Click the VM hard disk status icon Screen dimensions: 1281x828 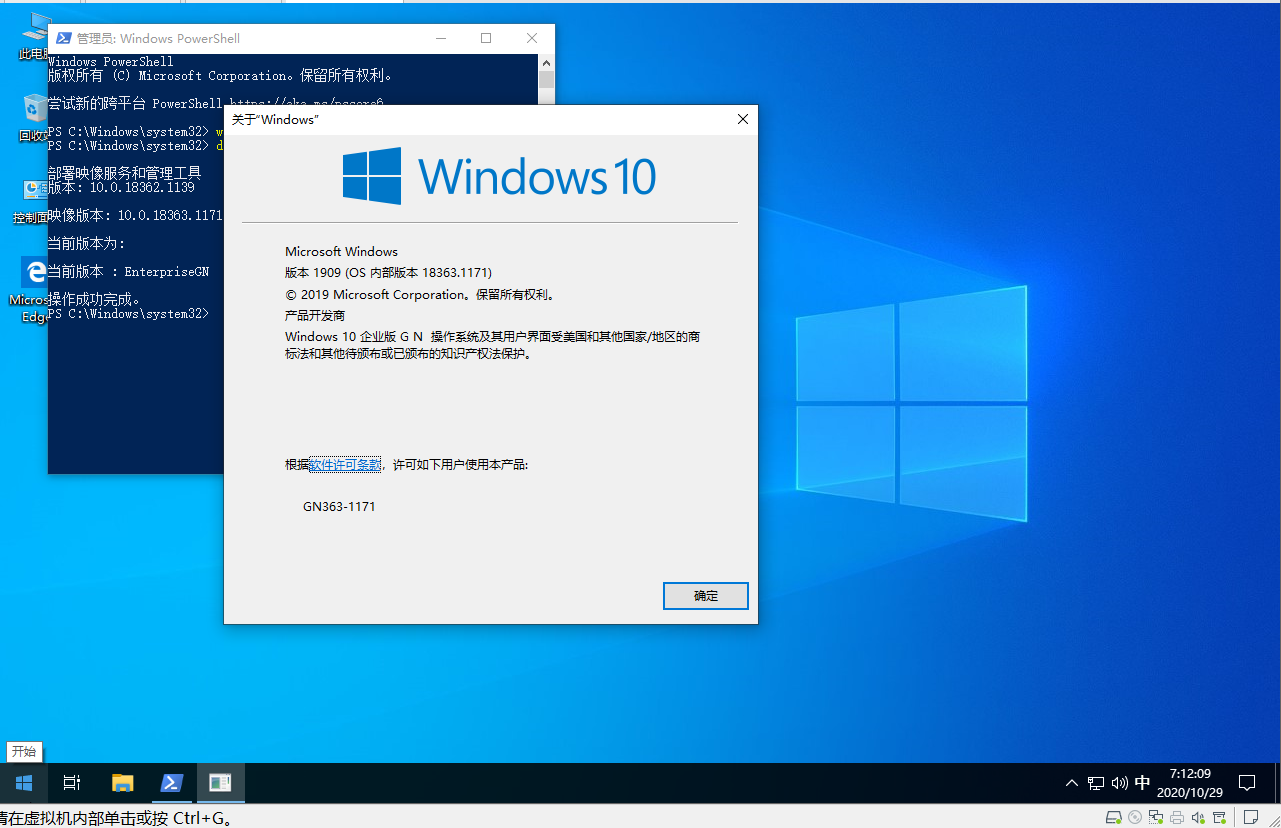click(1113, 817)
